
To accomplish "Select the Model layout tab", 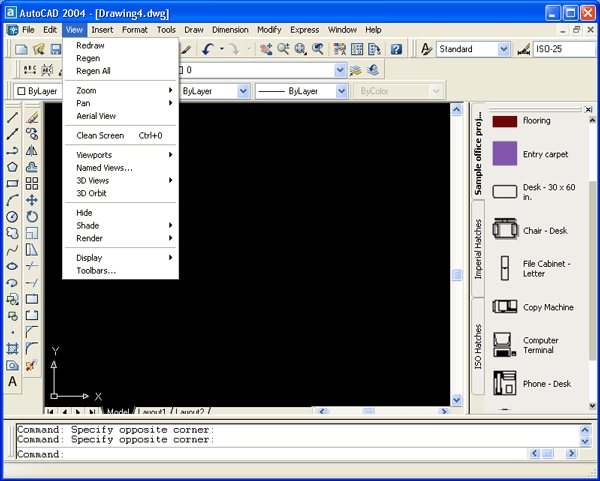I will tap(118, 412).
